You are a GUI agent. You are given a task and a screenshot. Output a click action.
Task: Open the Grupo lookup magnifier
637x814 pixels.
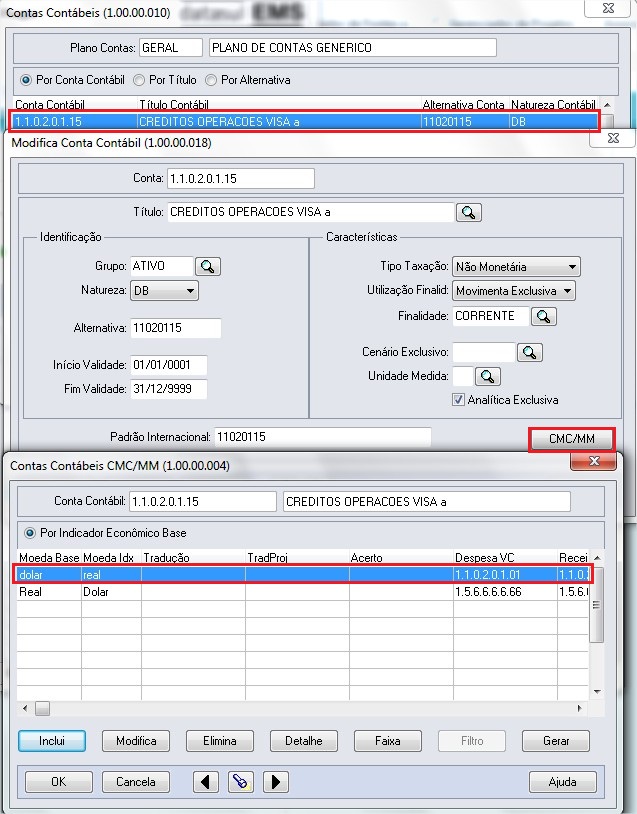[x=208, y=266]
